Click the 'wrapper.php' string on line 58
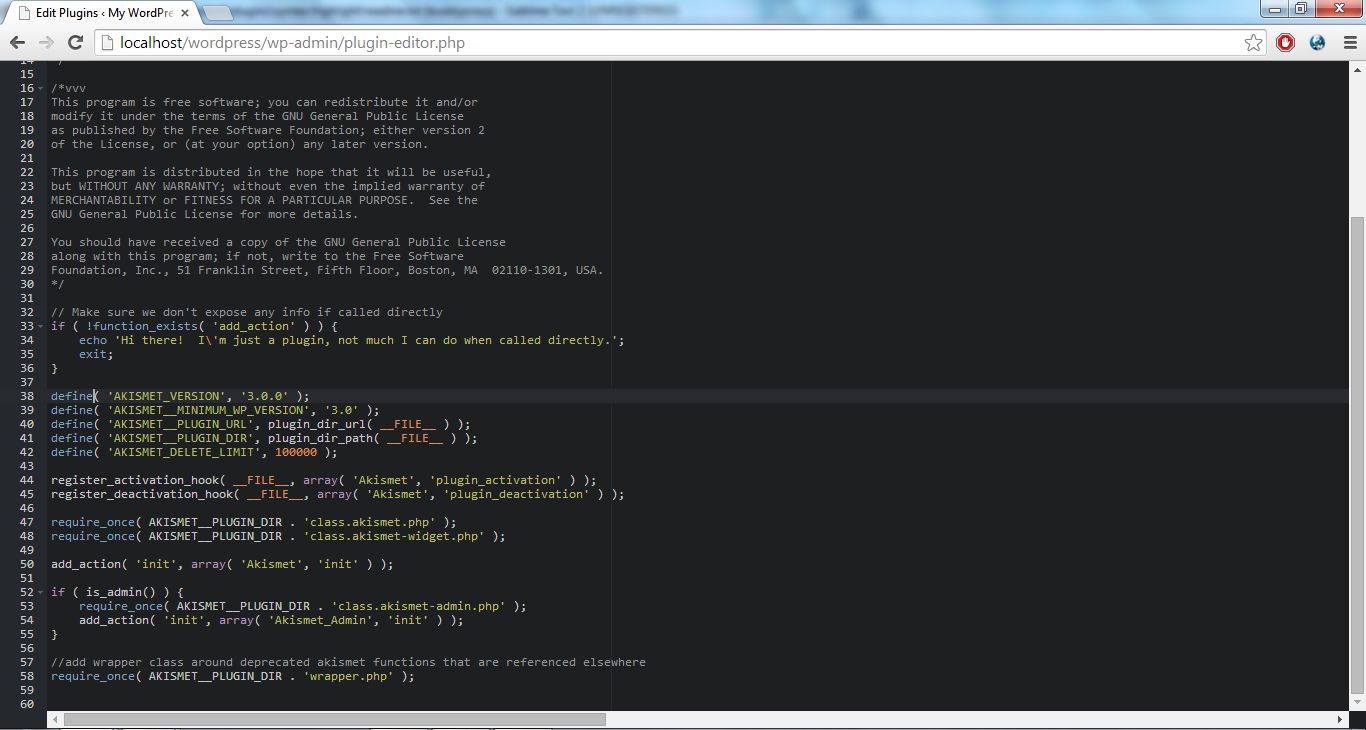 [348, 676]
